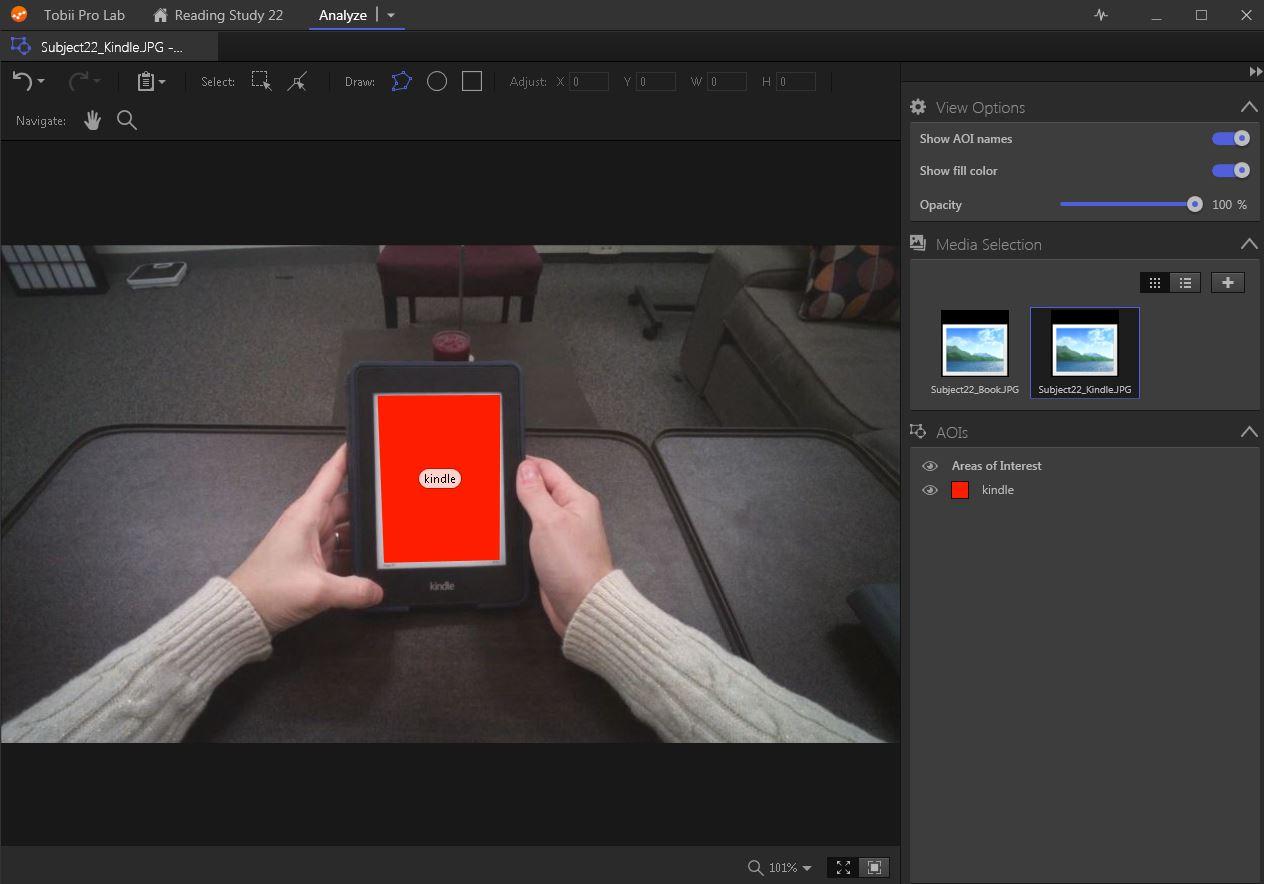Open the Analyze tab

click(343, 15)
